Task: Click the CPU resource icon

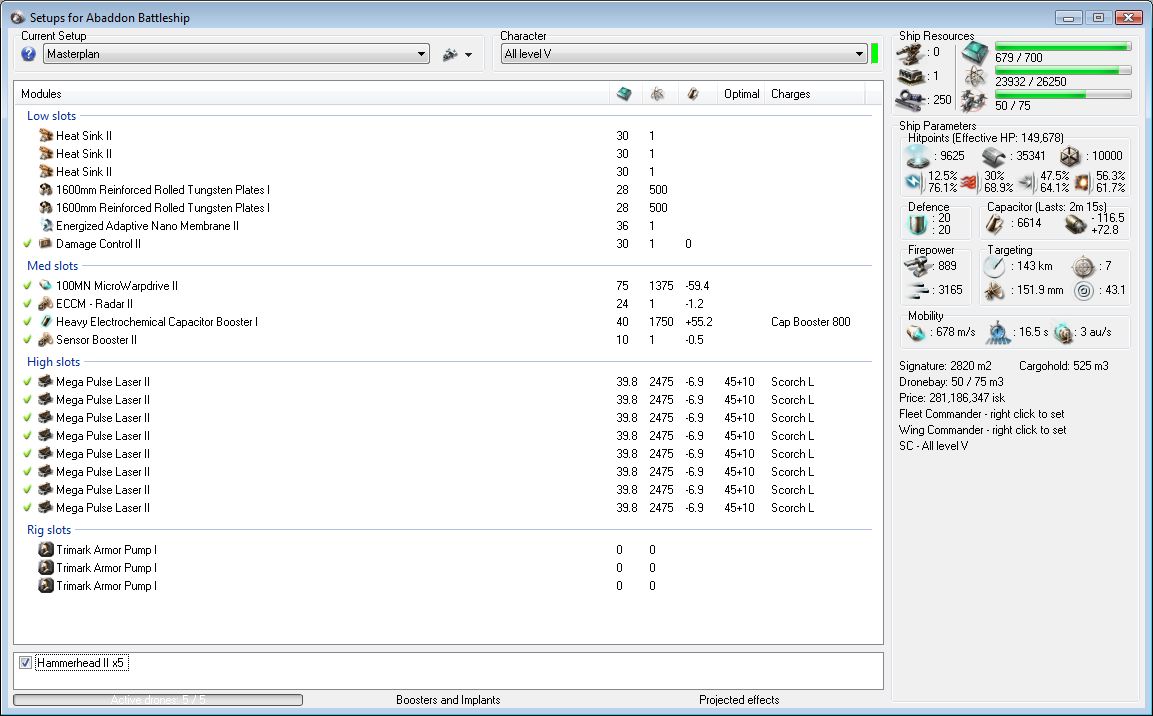Action: pyautogui.click(x=975, y=52)
